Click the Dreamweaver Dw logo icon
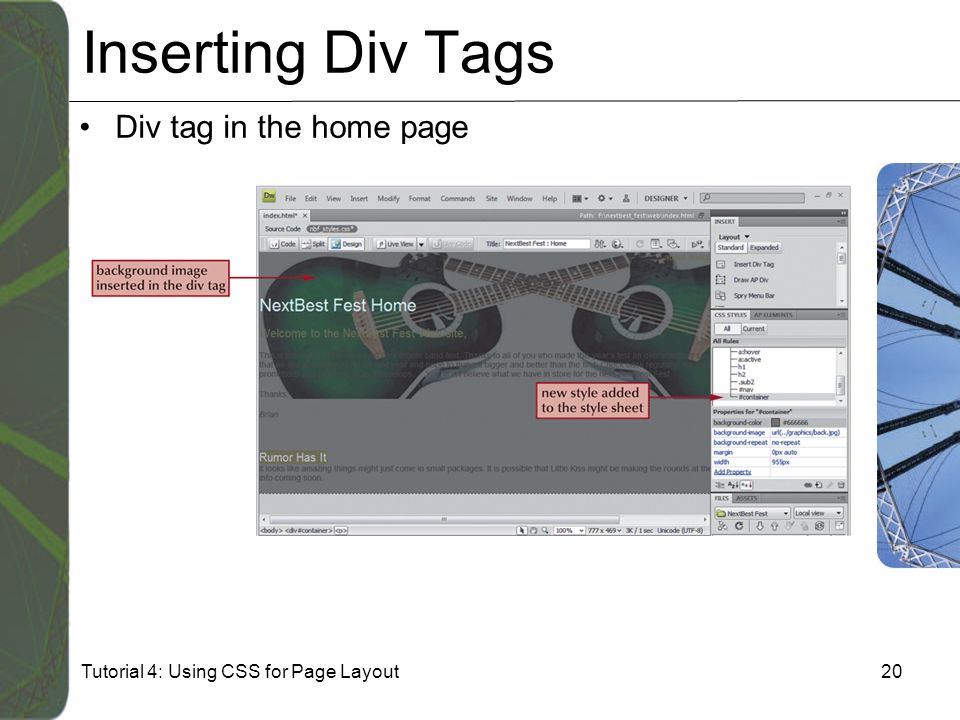 269,197
